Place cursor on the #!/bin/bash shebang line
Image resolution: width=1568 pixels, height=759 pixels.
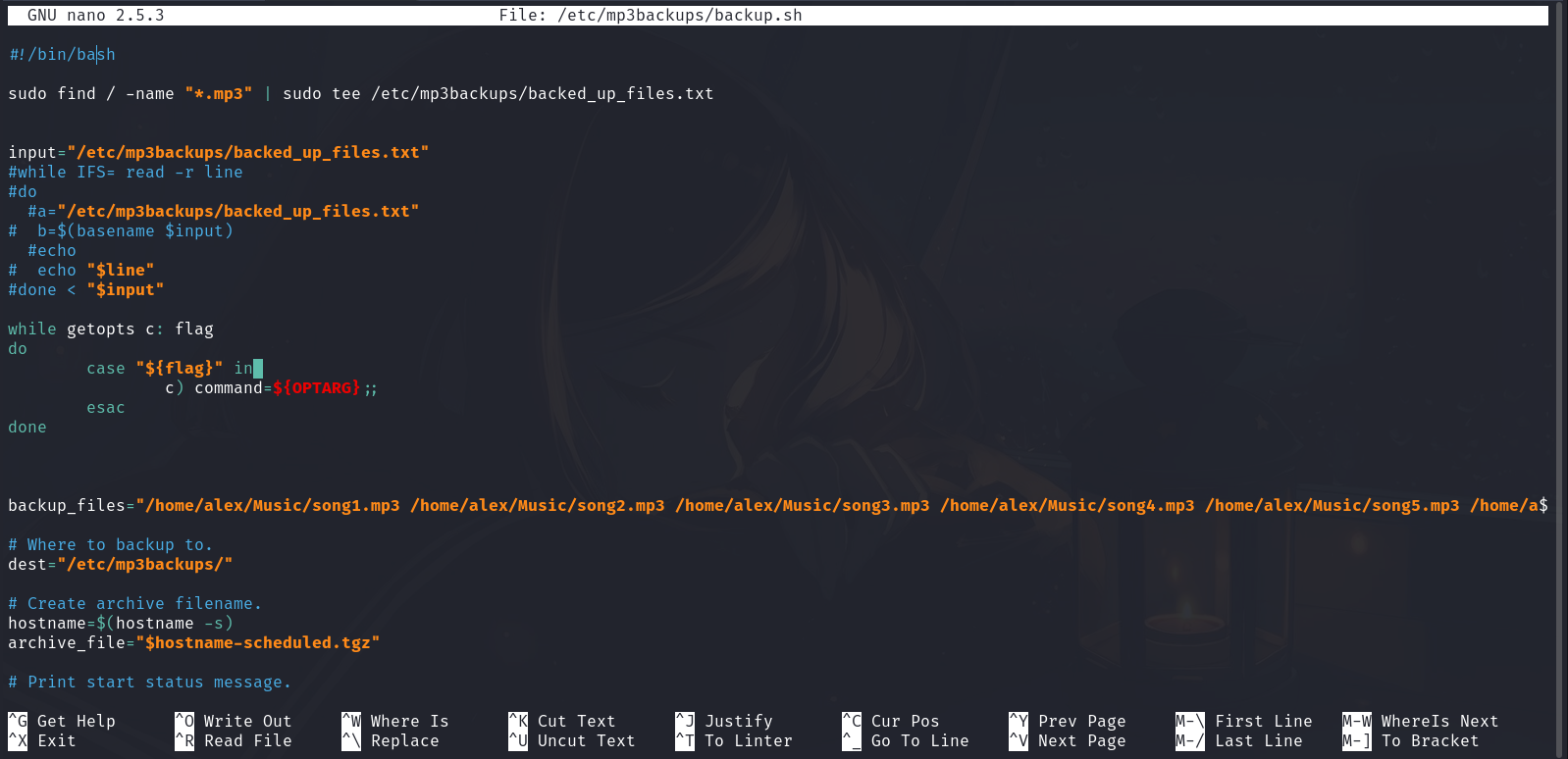[62, 54]
